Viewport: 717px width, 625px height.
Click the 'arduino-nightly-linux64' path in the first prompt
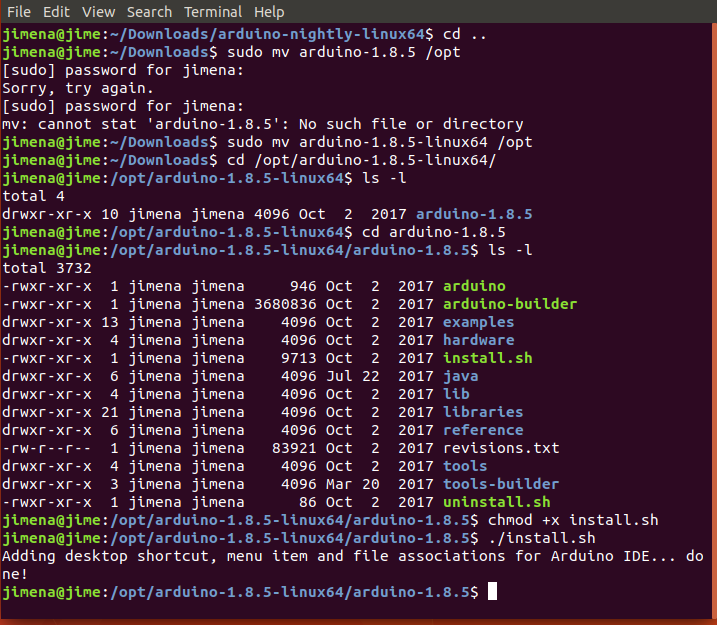(x=321, y=34)
